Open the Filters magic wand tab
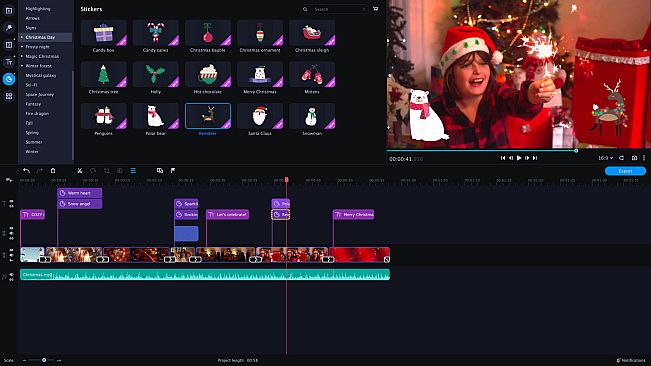This screenshot has width=651, height=366. pos(9,28)
